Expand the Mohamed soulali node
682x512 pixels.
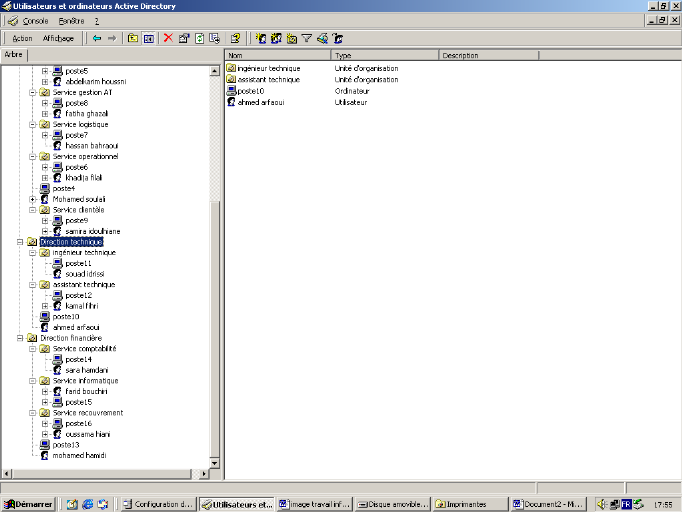point(33,199)
